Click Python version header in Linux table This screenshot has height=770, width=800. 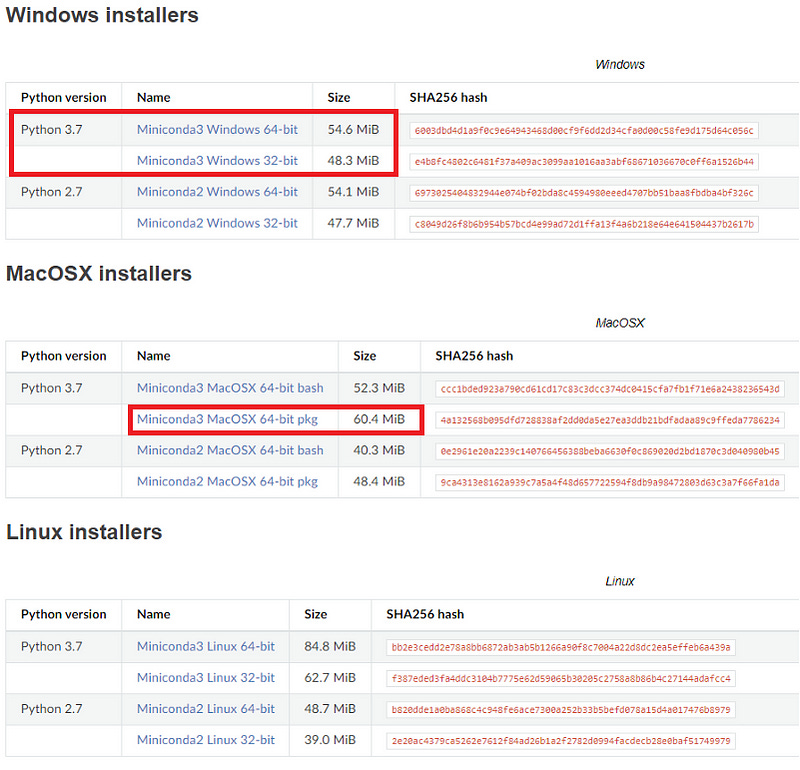pos(64,614)
